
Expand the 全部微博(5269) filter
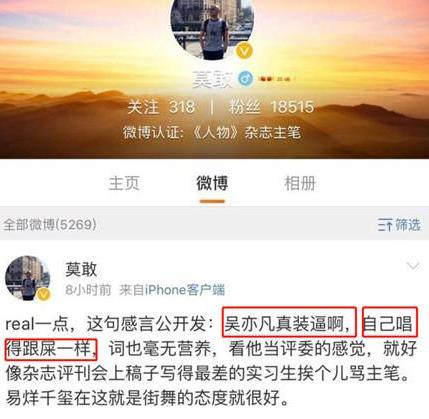[50, 225]
